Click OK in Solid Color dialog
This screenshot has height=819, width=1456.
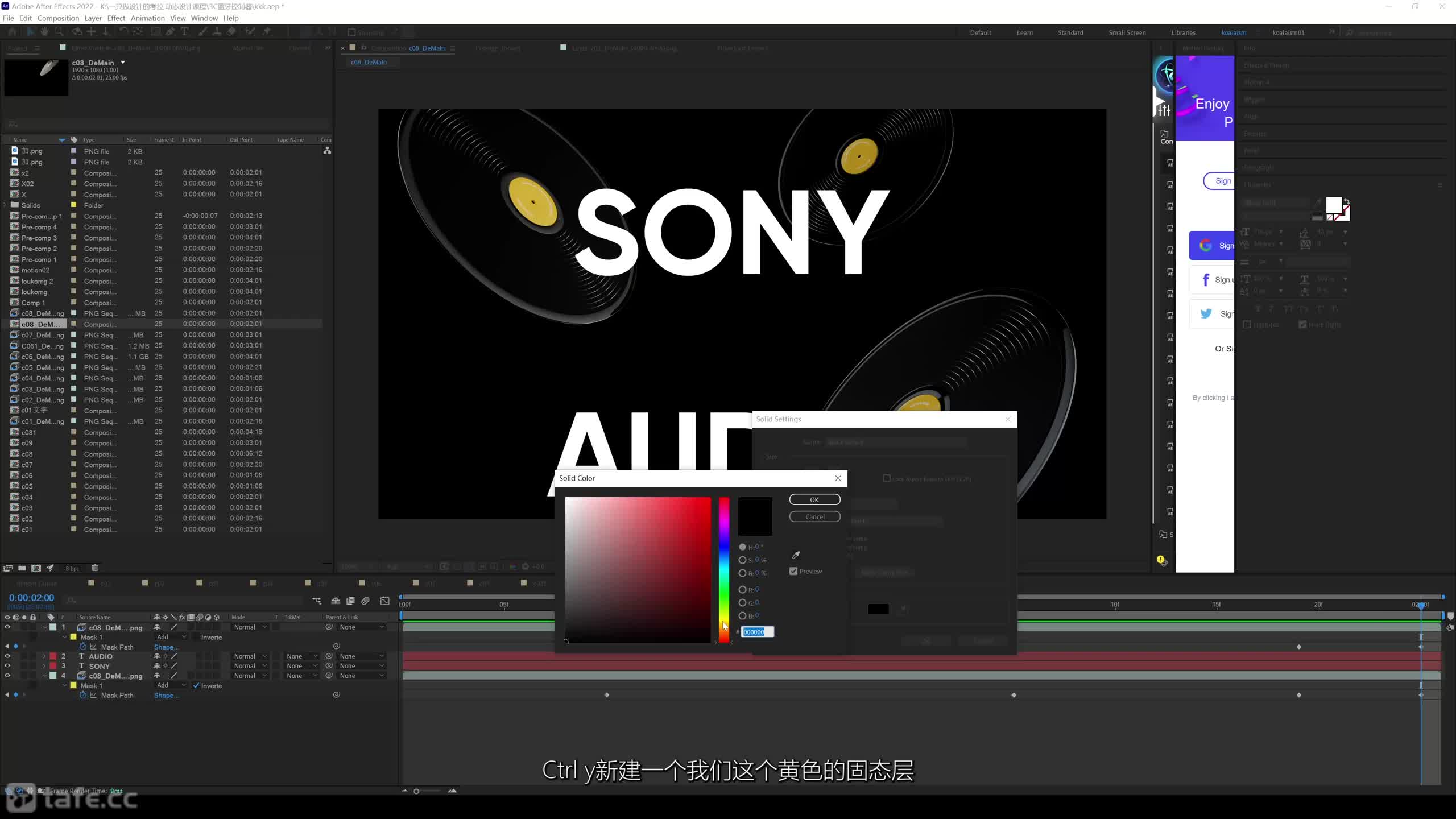click(x=814, y=499)
